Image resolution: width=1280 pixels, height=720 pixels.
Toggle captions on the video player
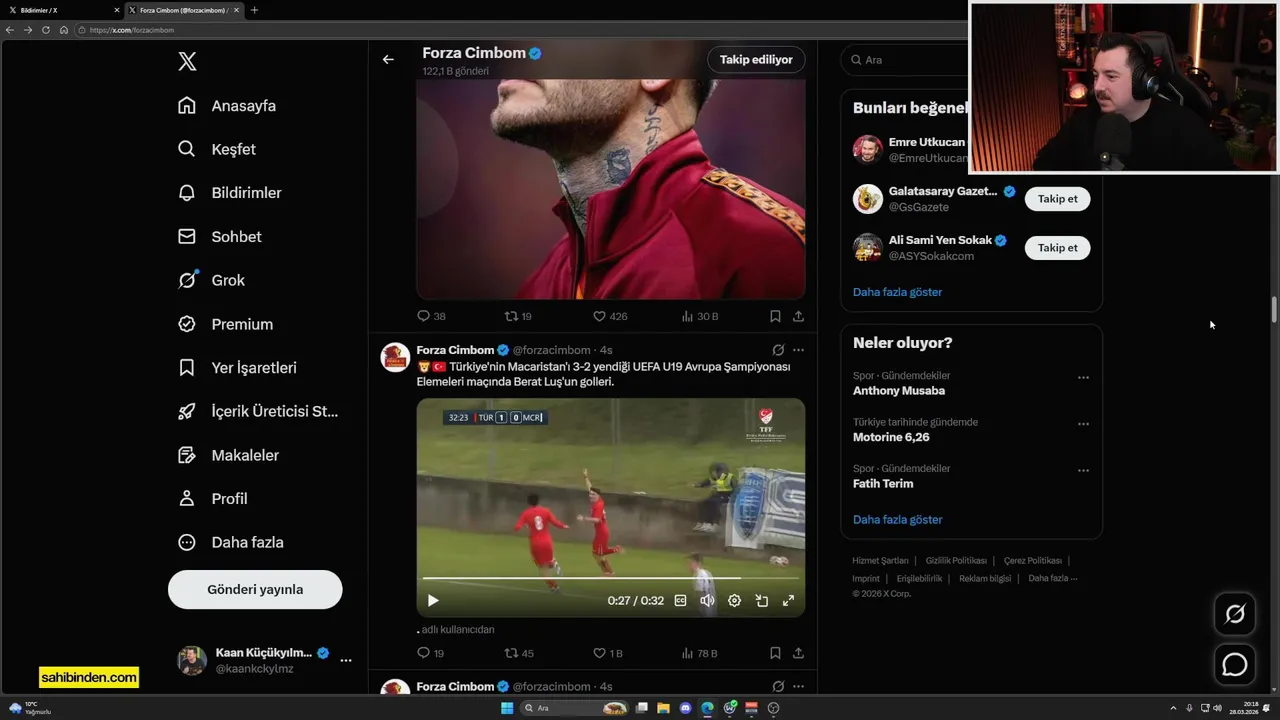click(x=680, y=601)
